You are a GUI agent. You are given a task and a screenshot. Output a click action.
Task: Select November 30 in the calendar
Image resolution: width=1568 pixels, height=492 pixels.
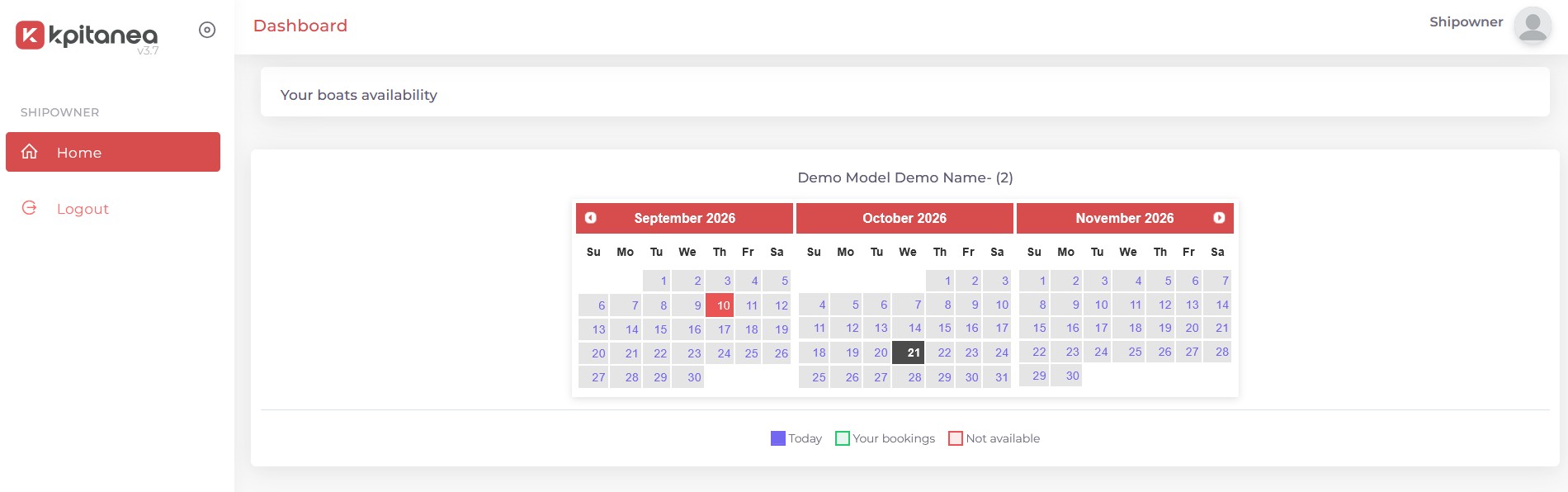(1066, 376)
